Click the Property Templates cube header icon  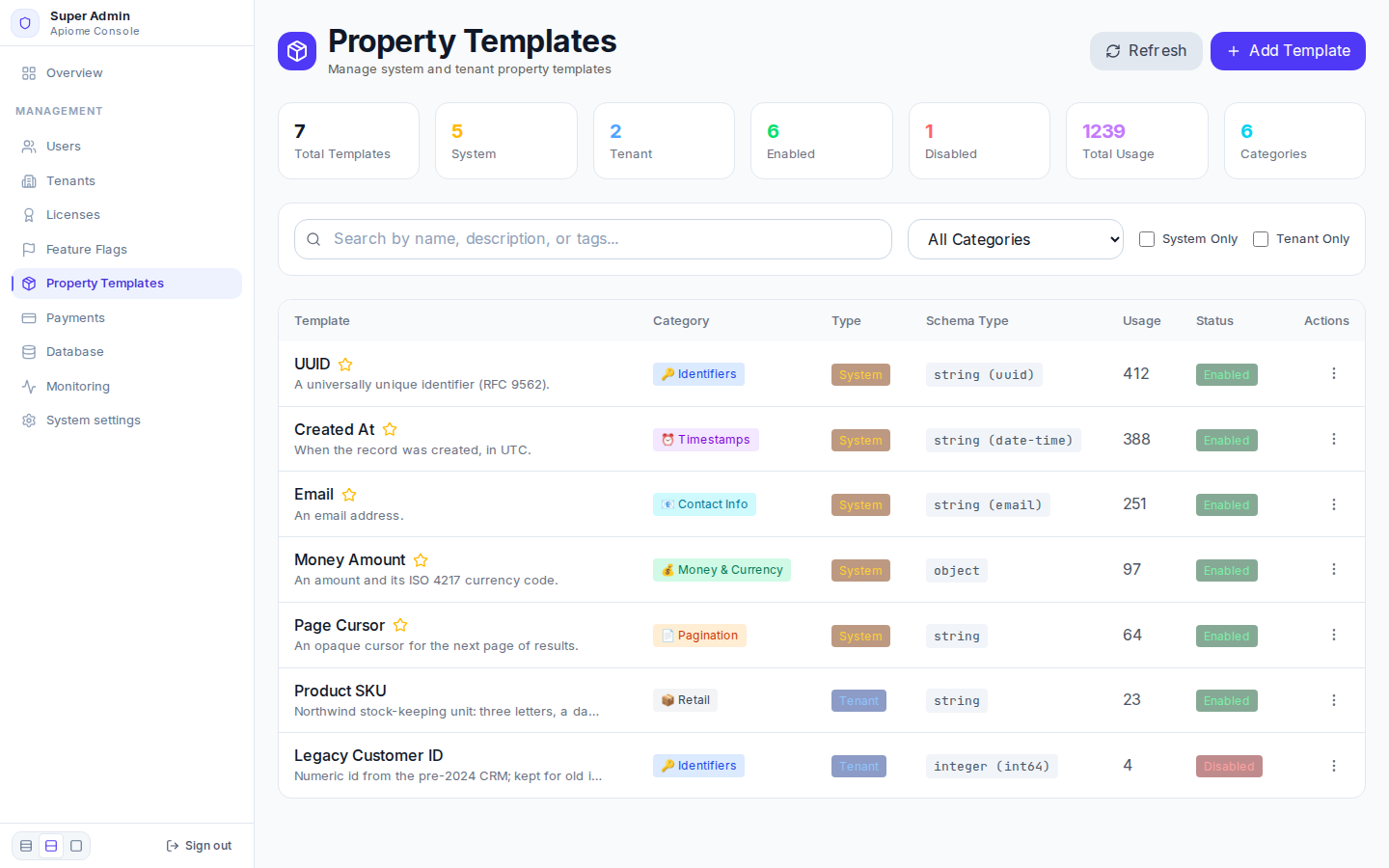[x=297, y=51]
